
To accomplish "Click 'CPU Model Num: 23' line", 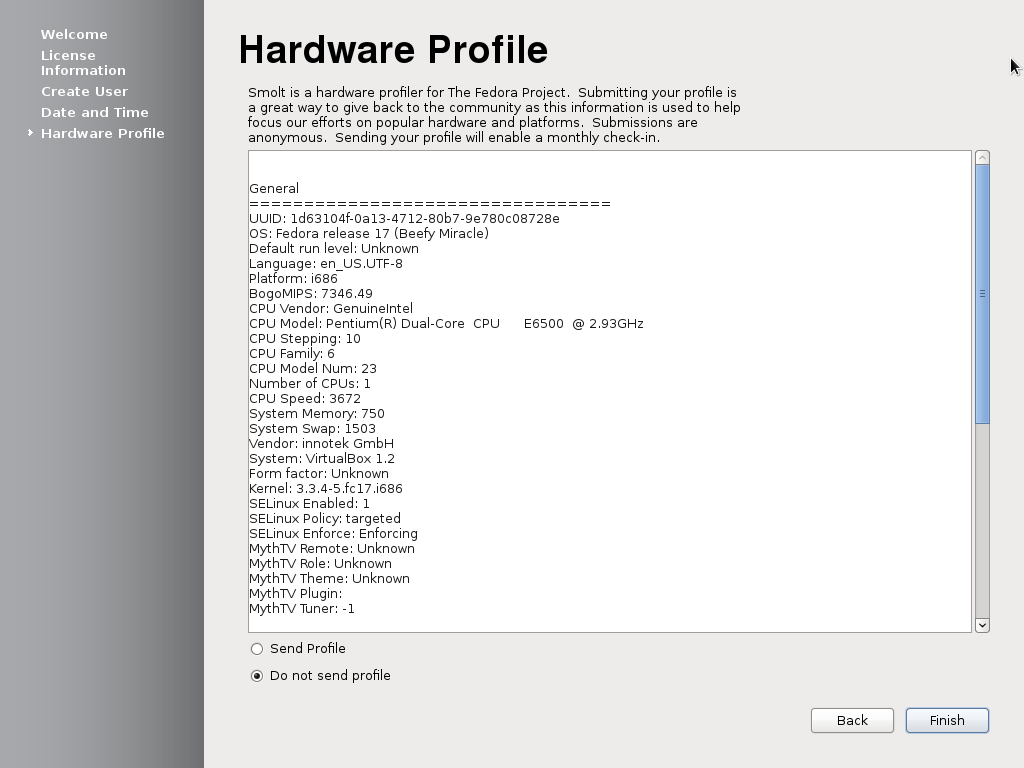I will pos(313,369).
